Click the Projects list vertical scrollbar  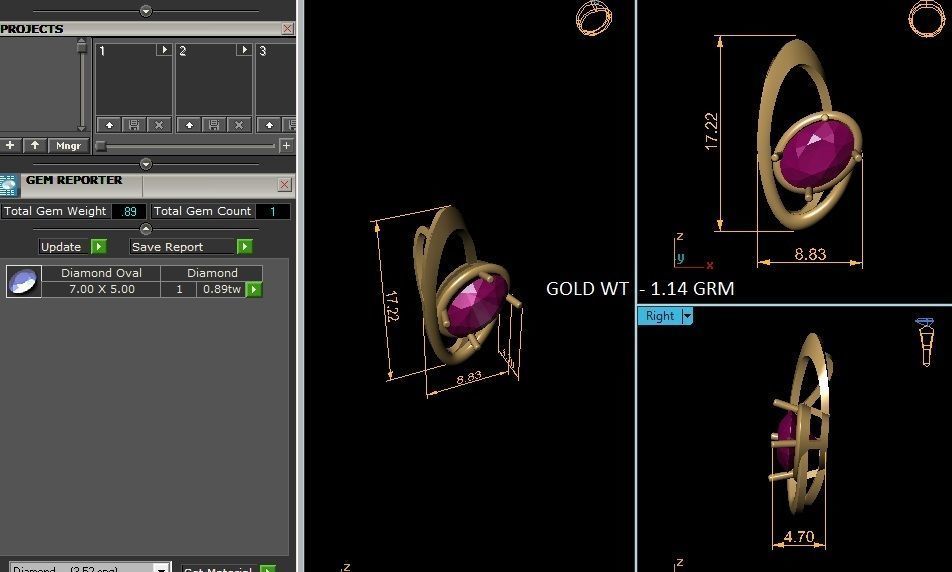[x=81, y=85]
